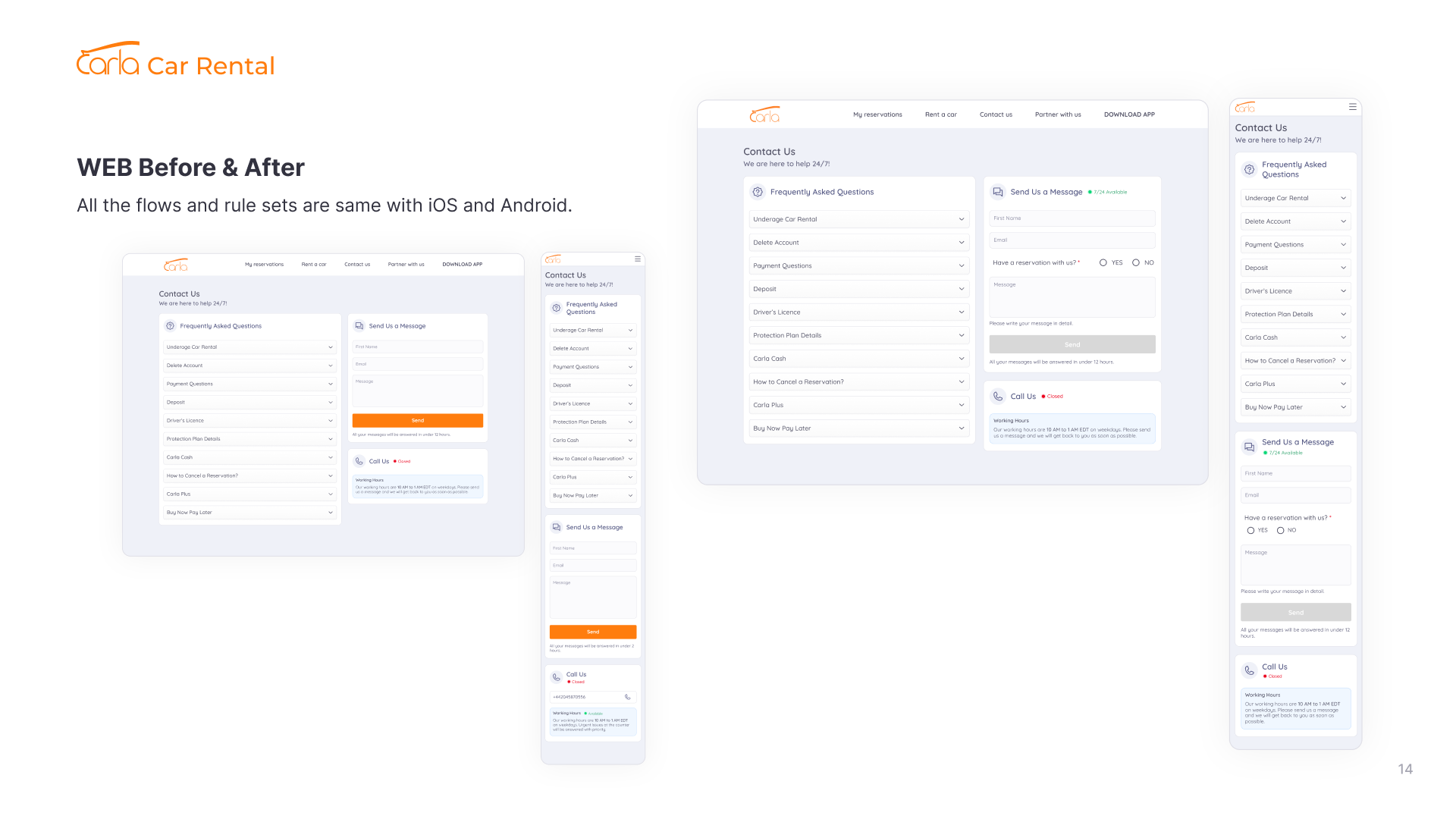Viewport: 1456px width, 819px height.
Task: Click FAQ question-mark icon in large desktop mockup
Action: tap(758, 193)
